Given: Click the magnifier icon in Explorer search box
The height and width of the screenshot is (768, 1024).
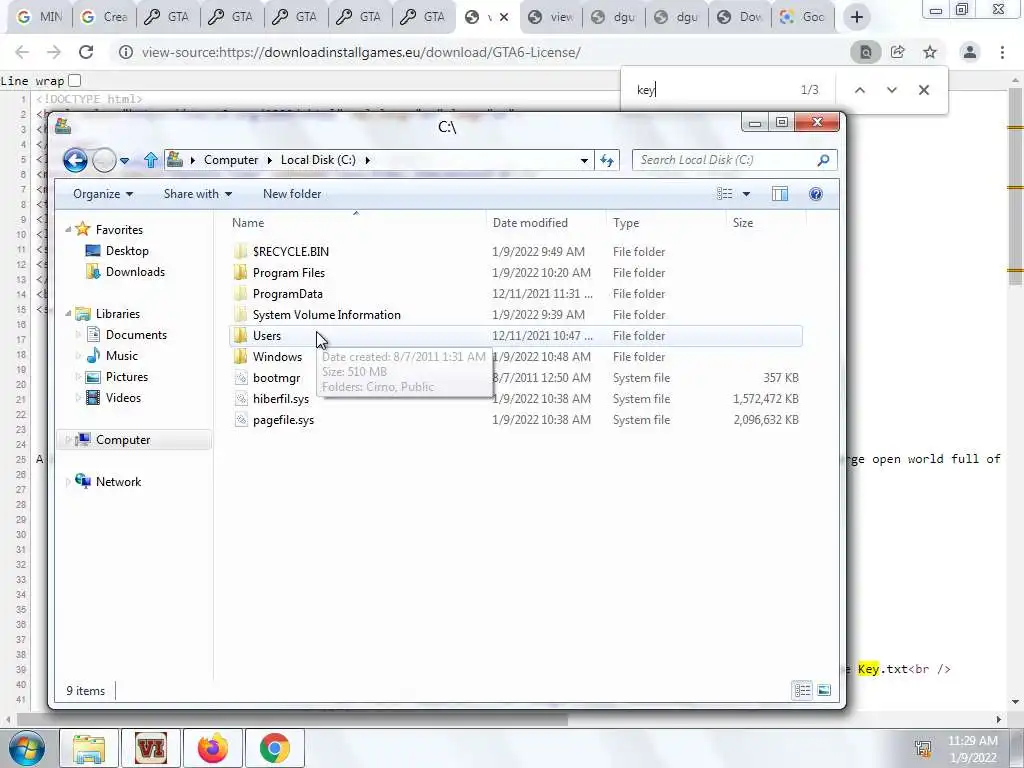Looking at the screenshot, I should (824, 160).
